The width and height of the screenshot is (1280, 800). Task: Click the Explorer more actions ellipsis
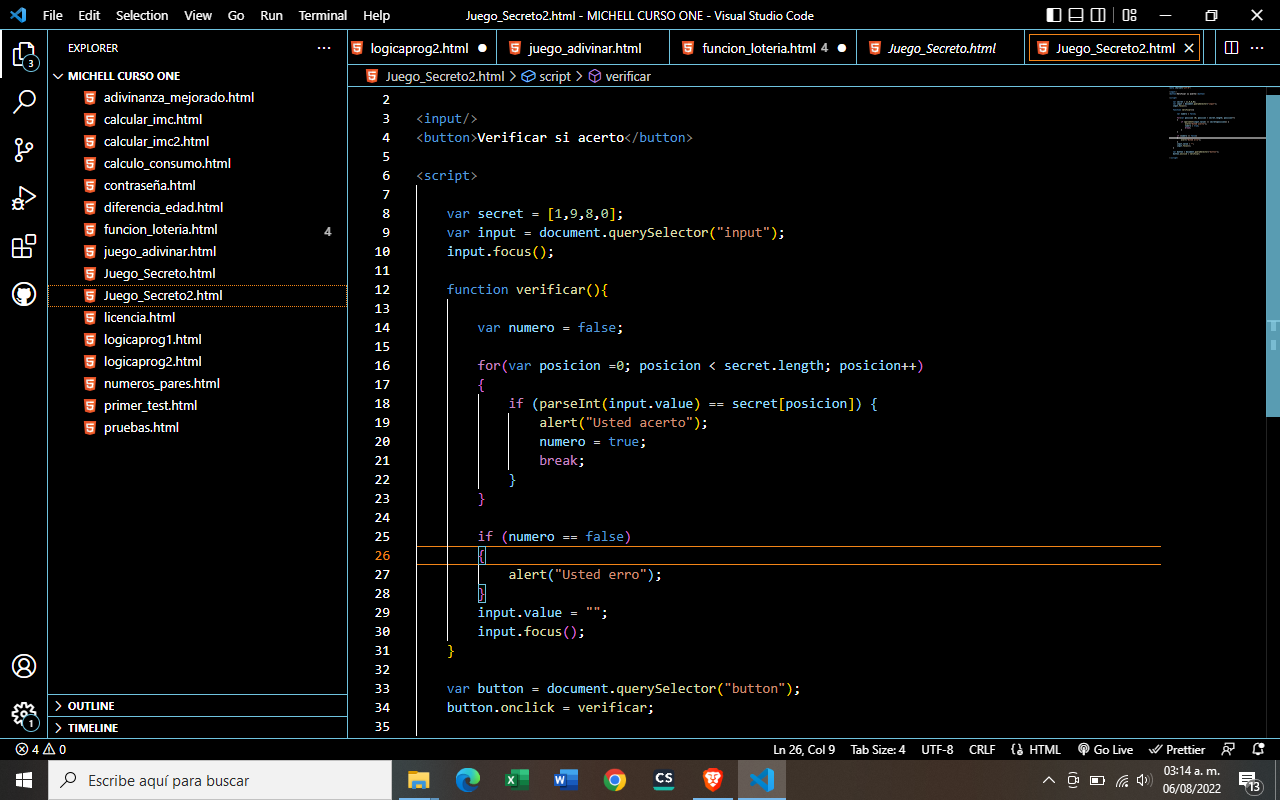point(323,48)
